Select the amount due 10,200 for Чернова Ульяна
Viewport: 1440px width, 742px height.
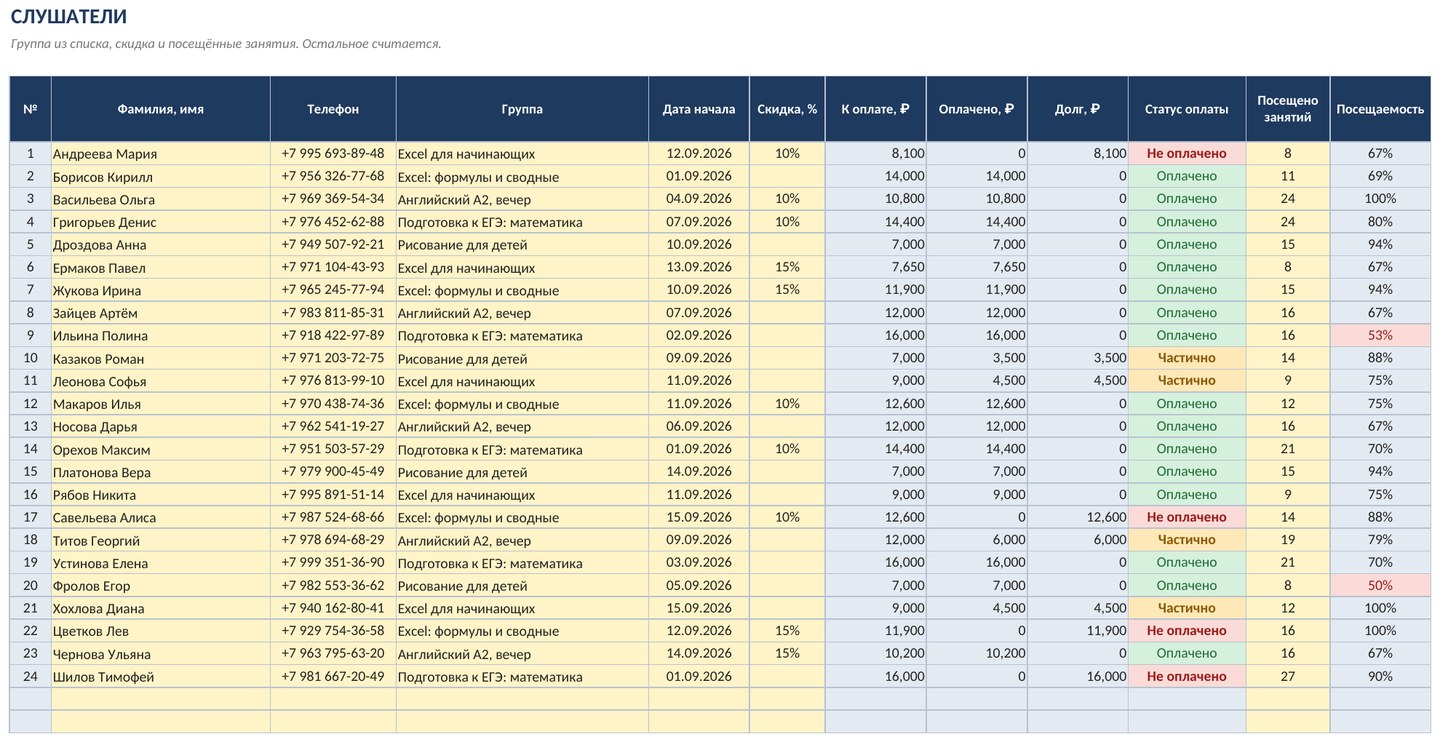pos(876,654)
